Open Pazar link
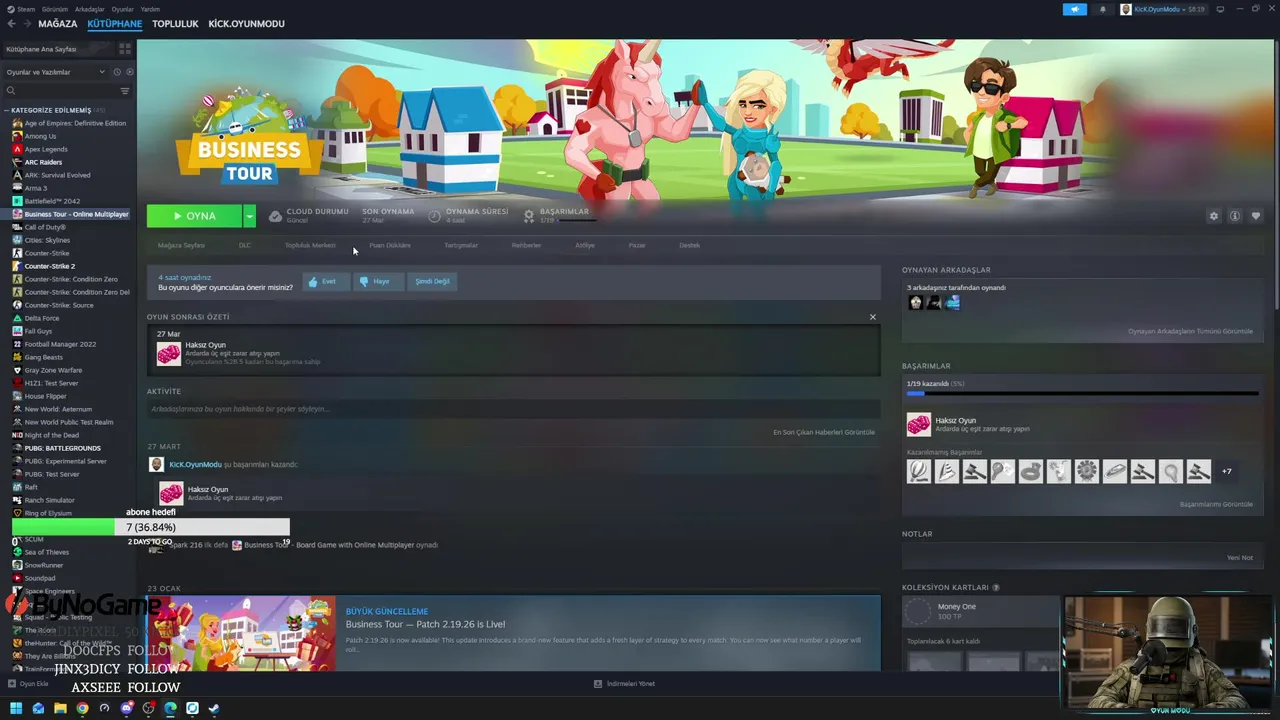Viewport: 1280px width, 720px height. pos(637,245)
